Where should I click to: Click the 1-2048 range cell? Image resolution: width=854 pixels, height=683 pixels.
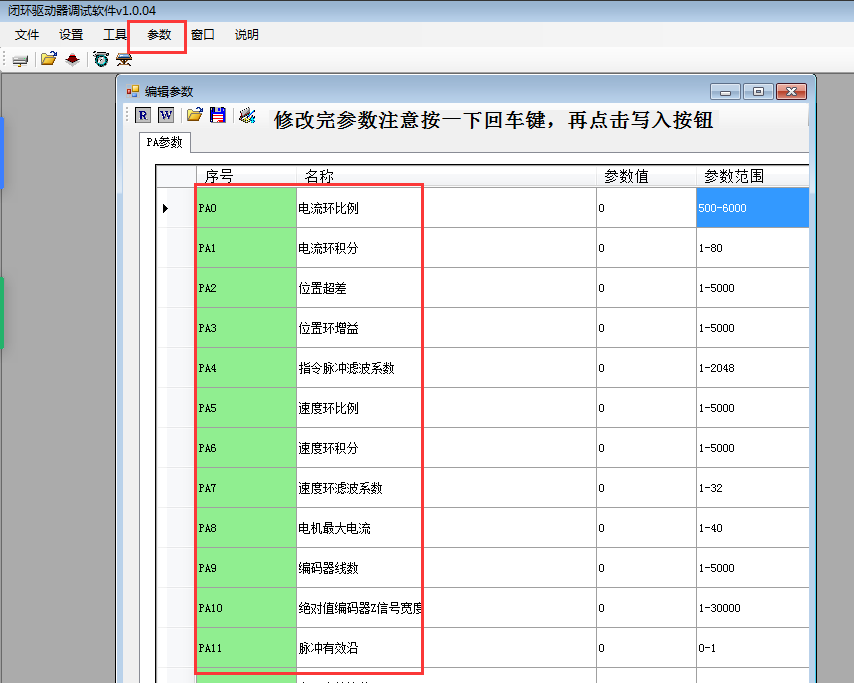click(752, 368)
